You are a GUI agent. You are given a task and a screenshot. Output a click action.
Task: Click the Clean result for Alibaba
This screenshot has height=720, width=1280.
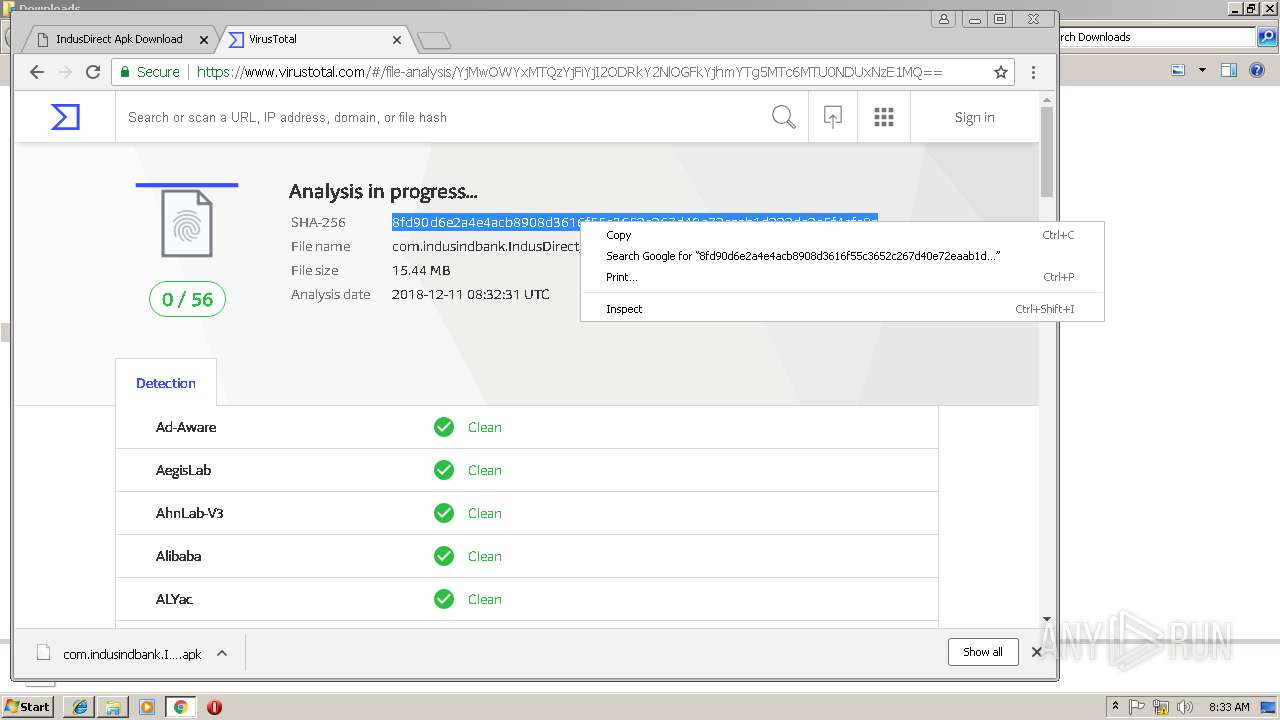pyautogui.click(x=485, y=556)
